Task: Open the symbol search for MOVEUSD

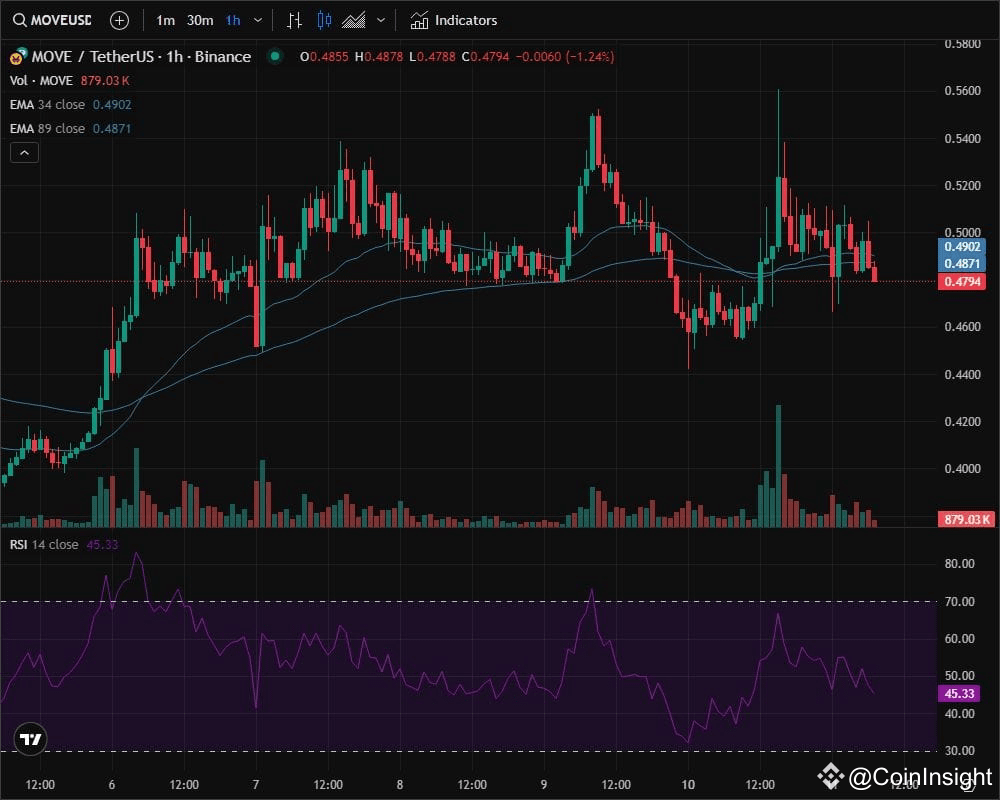Action: point(50,20)
